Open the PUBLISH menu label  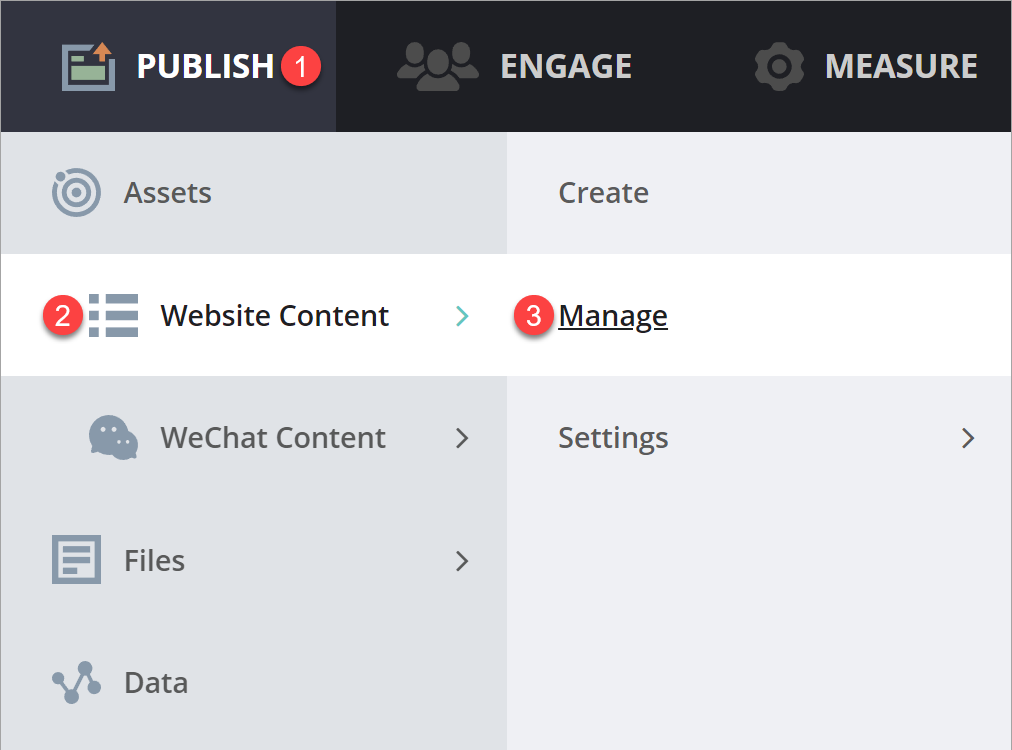(205, 66)
